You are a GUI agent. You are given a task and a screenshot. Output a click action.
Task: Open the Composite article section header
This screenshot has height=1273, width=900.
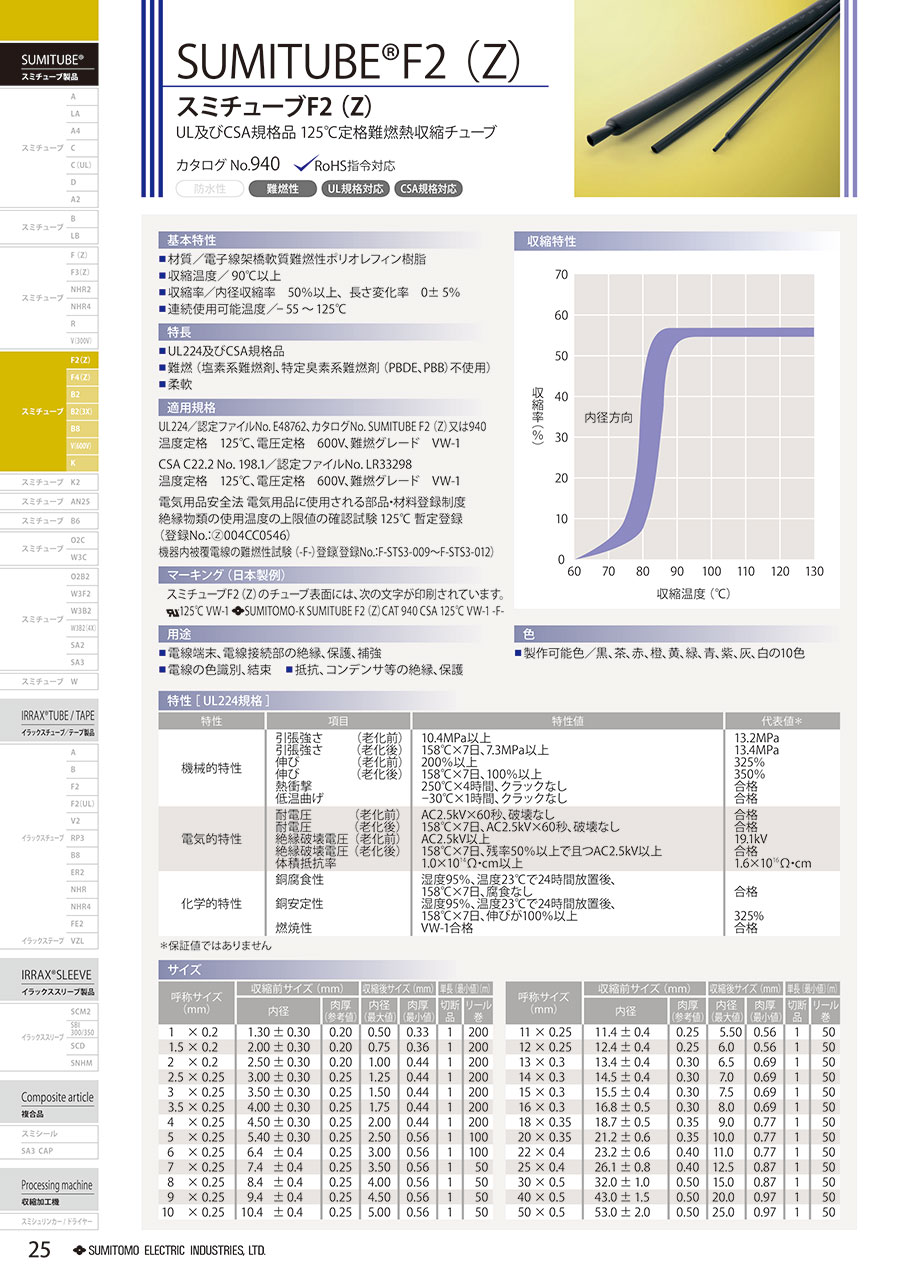pos(57,1102)
